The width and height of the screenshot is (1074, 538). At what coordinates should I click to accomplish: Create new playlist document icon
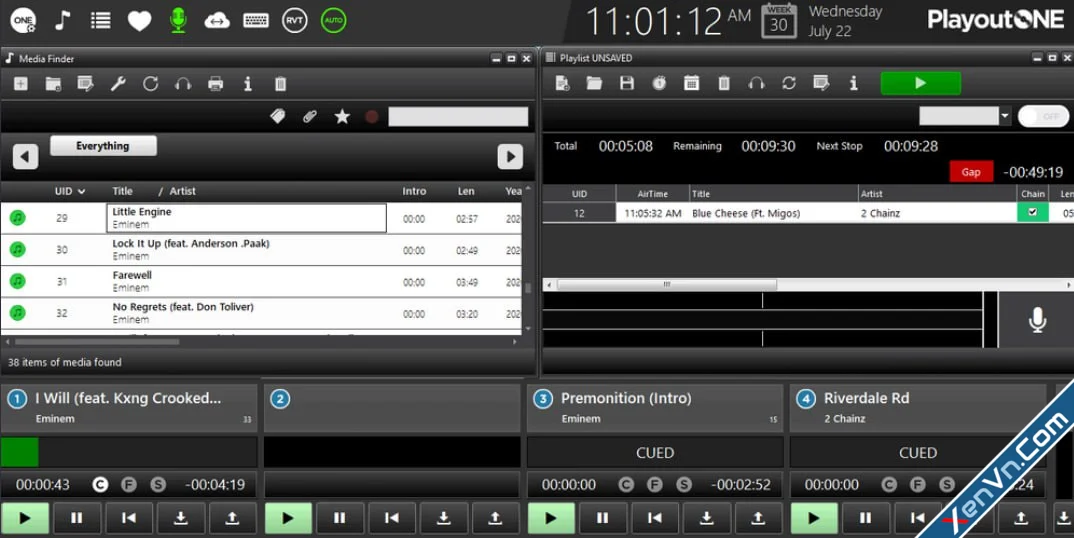click(x=562, y=84)
